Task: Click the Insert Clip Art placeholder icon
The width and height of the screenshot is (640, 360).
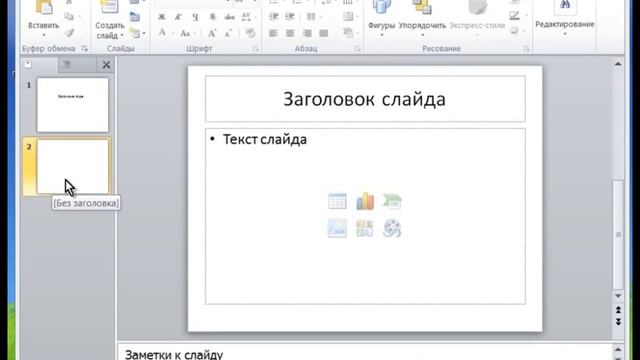Action: (x=365, y=228)
